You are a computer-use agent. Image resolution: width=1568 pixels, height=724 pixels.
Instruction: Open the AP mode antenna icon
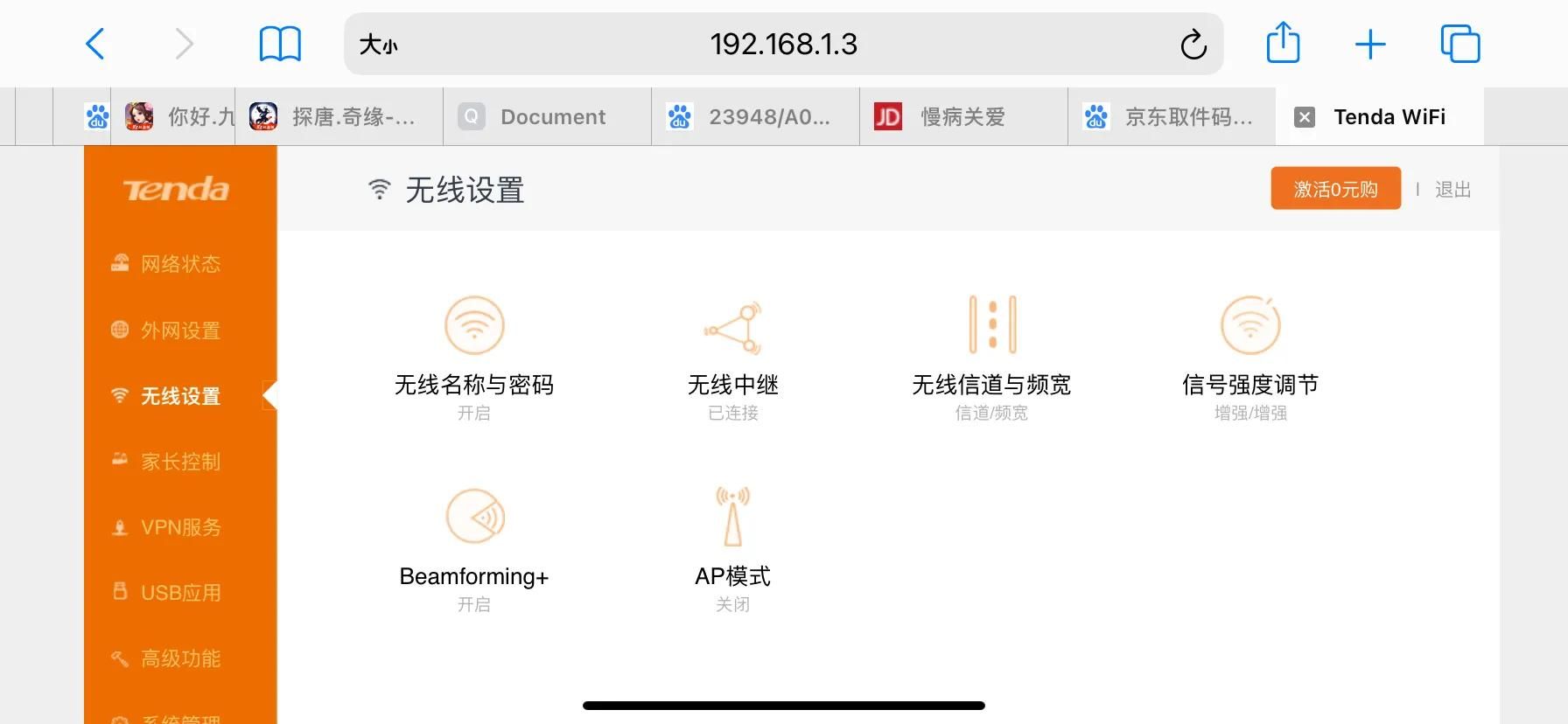point(733,517)
